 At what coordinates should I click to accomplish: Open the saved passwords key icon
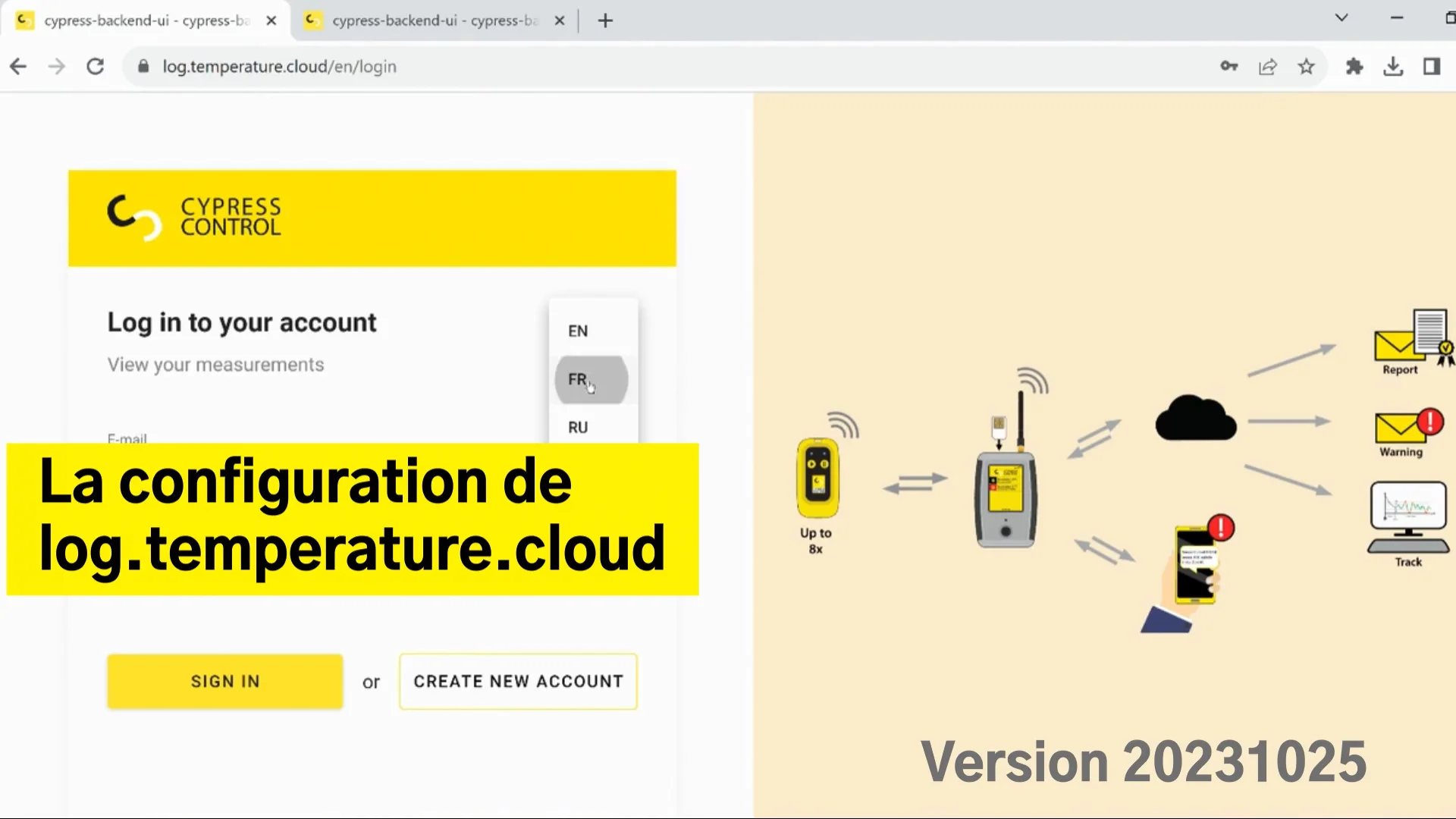(1229, 67)
